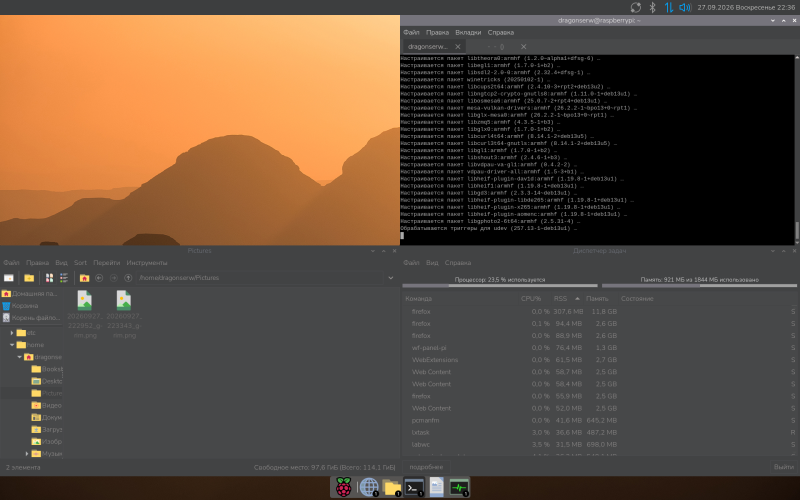The image size is (800, 500).
Task: Go to home folder via toolbar home icon
Action: (84, 278)
